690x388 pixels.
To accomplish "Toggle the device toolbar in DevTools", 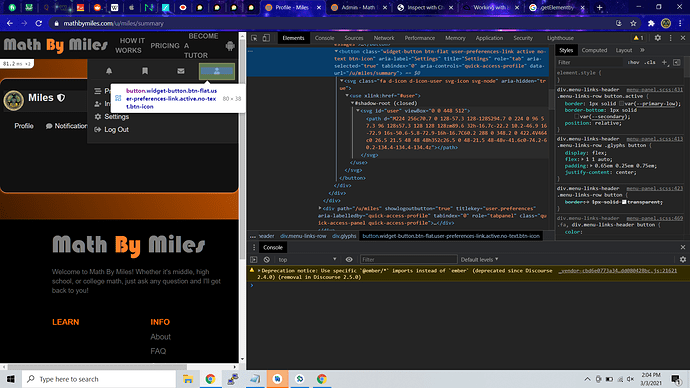I will pos(266,38).
